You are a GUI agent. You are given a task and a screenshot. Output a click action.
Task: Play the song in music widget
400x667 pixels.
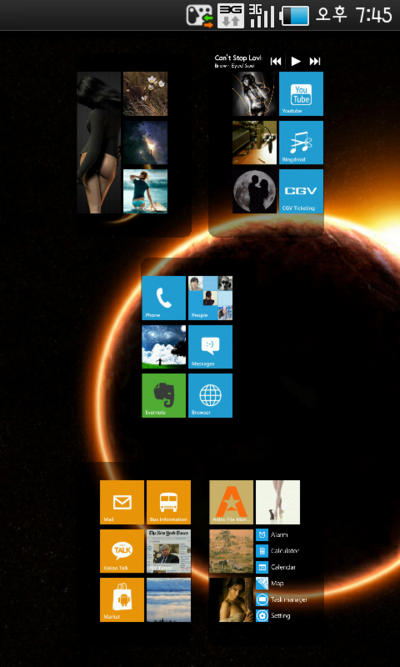coord(296,61)
